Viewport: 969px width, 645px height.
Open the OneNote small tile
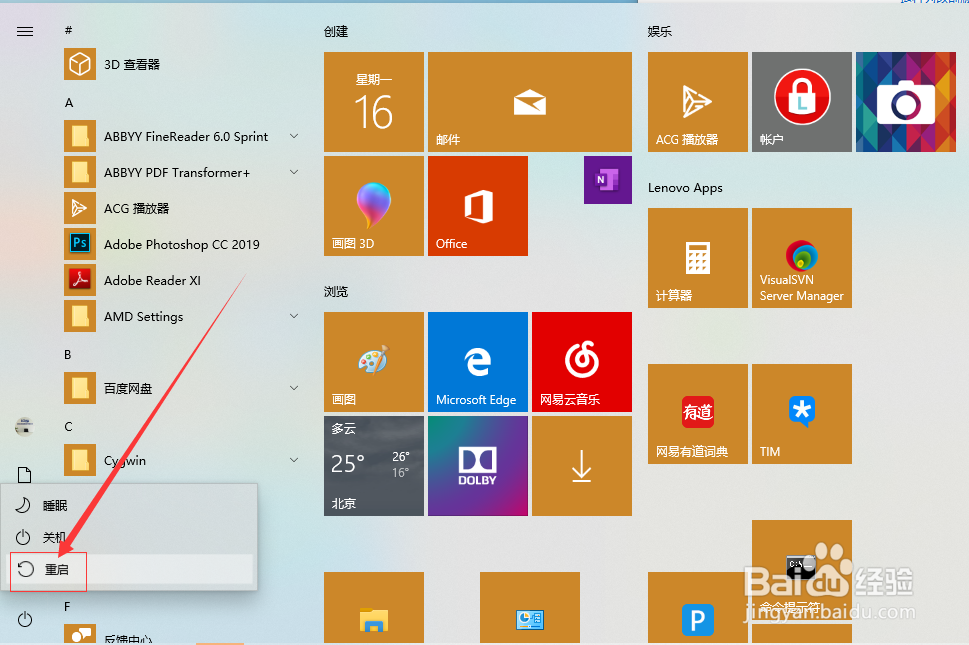[x=607, y=180]
